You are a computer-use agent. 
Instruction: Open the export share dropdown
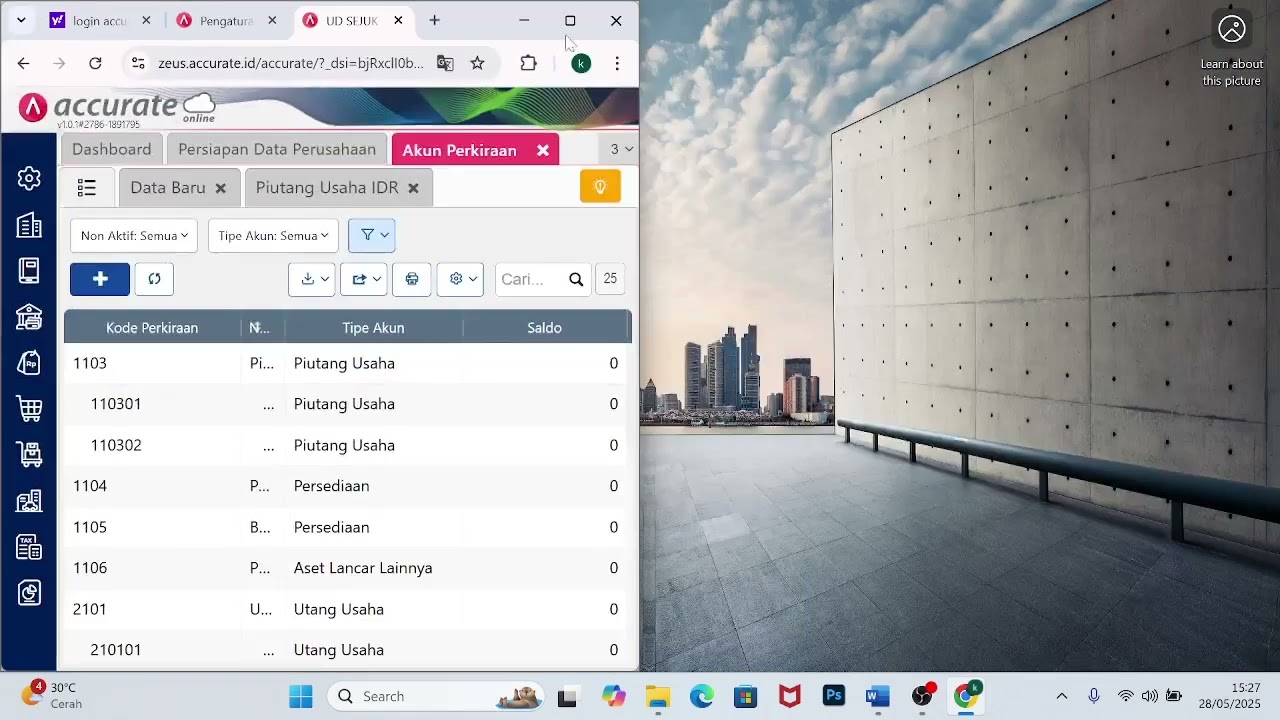click(364, 279)
